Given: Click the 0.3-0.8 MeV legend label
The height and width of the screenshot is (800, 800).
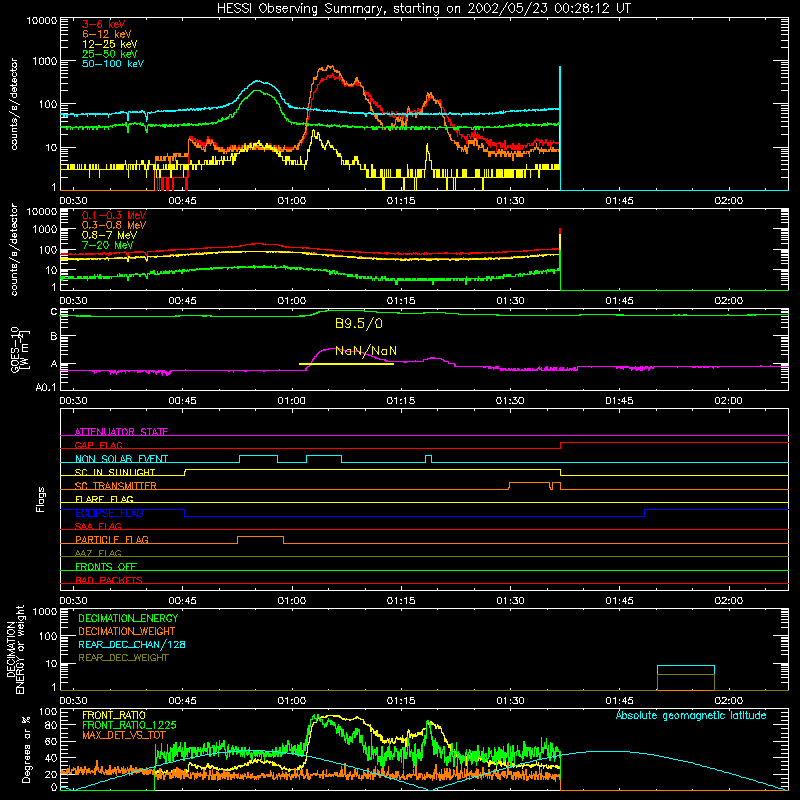Looking at the screenshot, I should pos(114,225).
